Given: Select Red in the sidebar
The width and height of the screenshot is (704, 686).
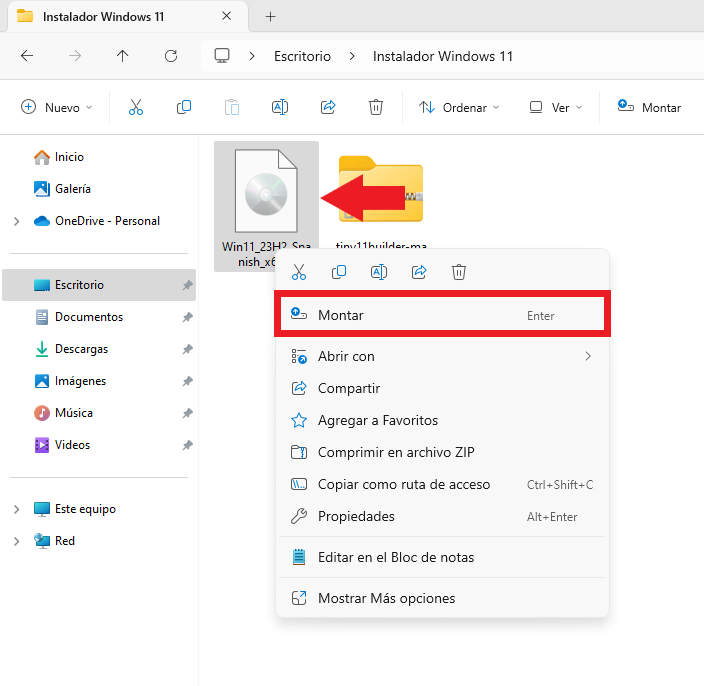Looking at the screenshot, I should [x=54, y=541].
